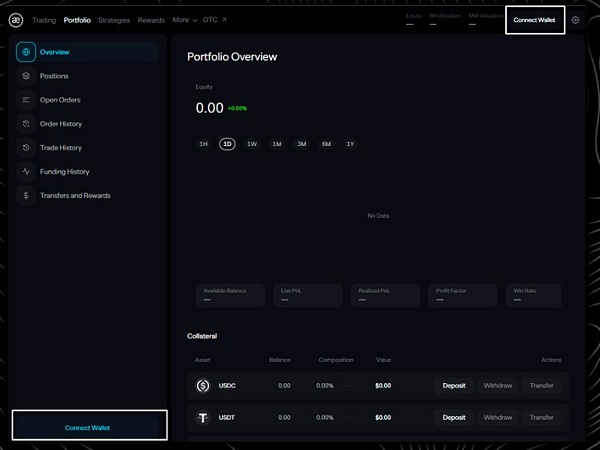Open the OTC external link

(x=215, y=19)
